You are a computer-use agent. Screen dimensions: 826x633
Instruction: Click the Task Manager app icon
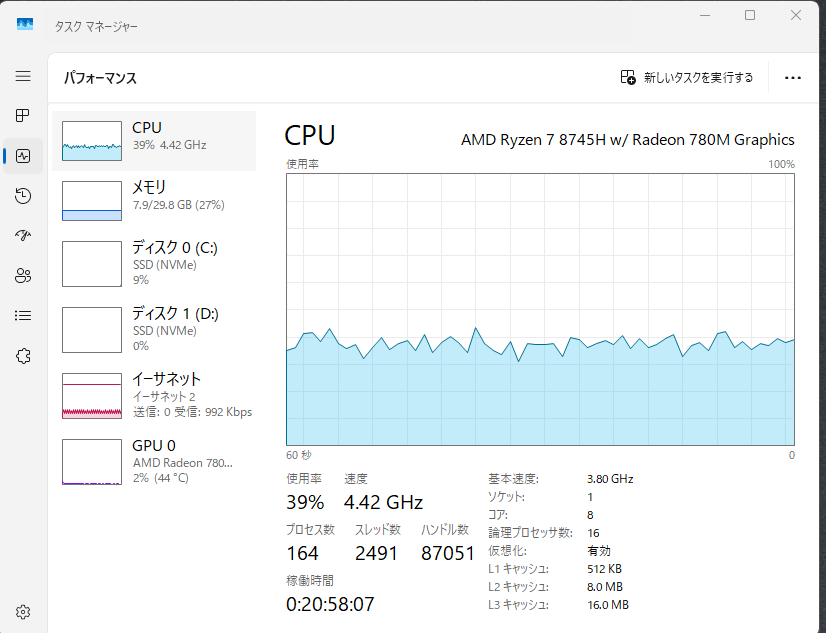[x=25, y=25]
